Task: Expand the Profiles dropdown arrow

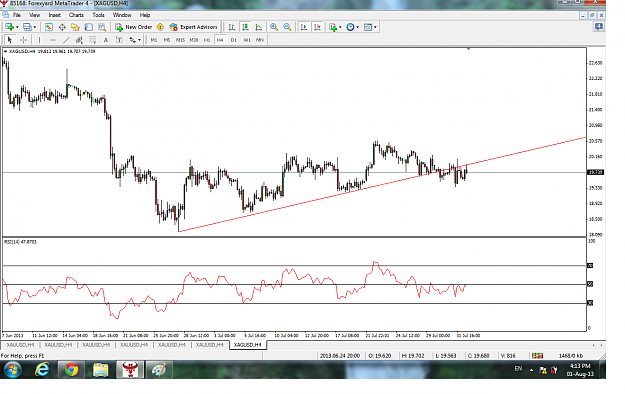Action: tap(35, 27)
